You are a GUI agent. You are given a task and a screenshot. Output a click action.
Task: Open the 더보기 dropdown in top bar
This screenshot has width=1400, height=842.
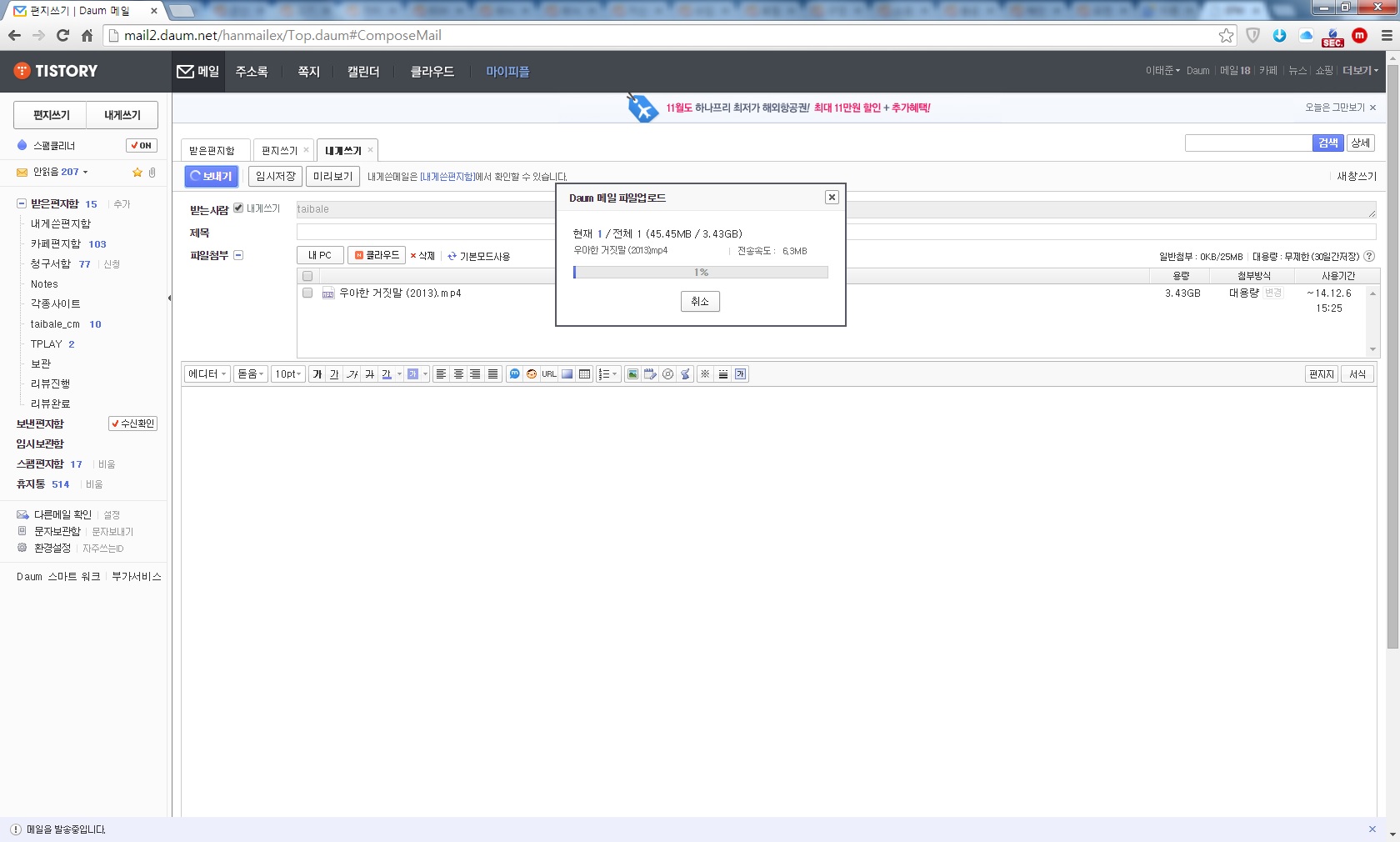click(1360, 71)
